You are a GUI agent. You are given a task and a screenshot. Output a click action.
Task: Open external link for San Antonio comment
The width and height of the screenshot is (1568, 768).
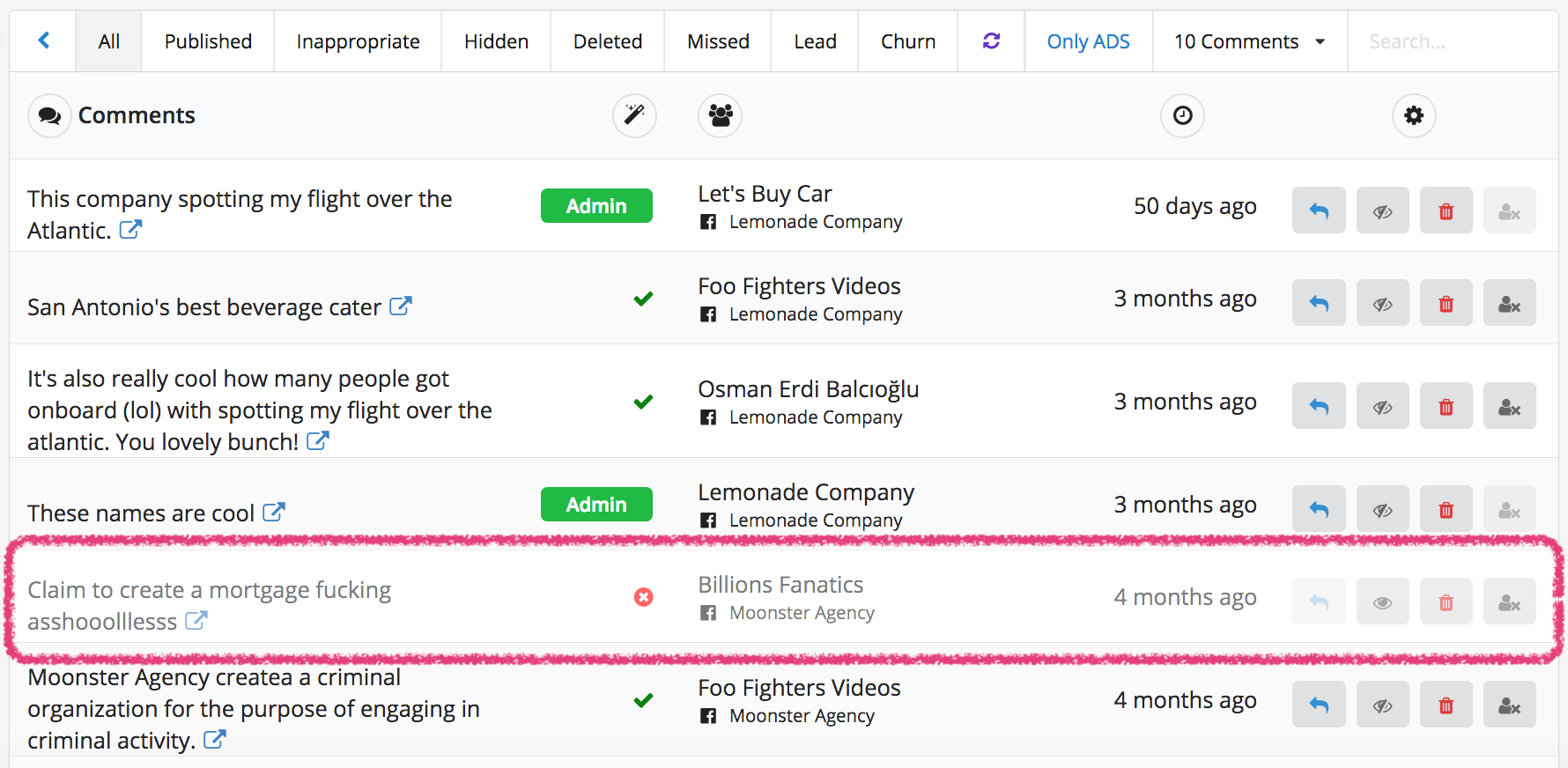click(x=401, y=306)
